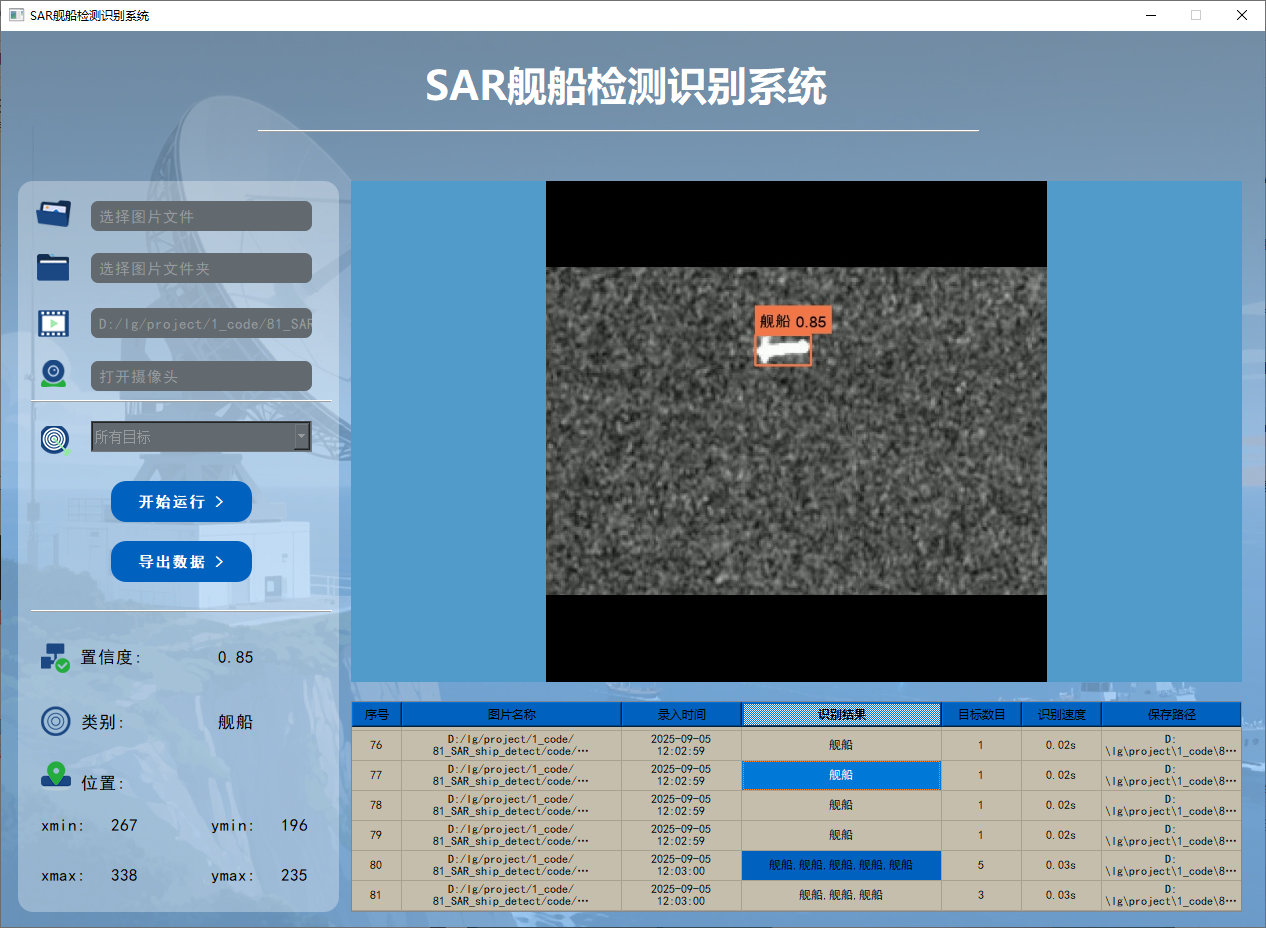Click the xmax value 338
This screenshot has height=928, width=1266.
[x=124, y=875]
